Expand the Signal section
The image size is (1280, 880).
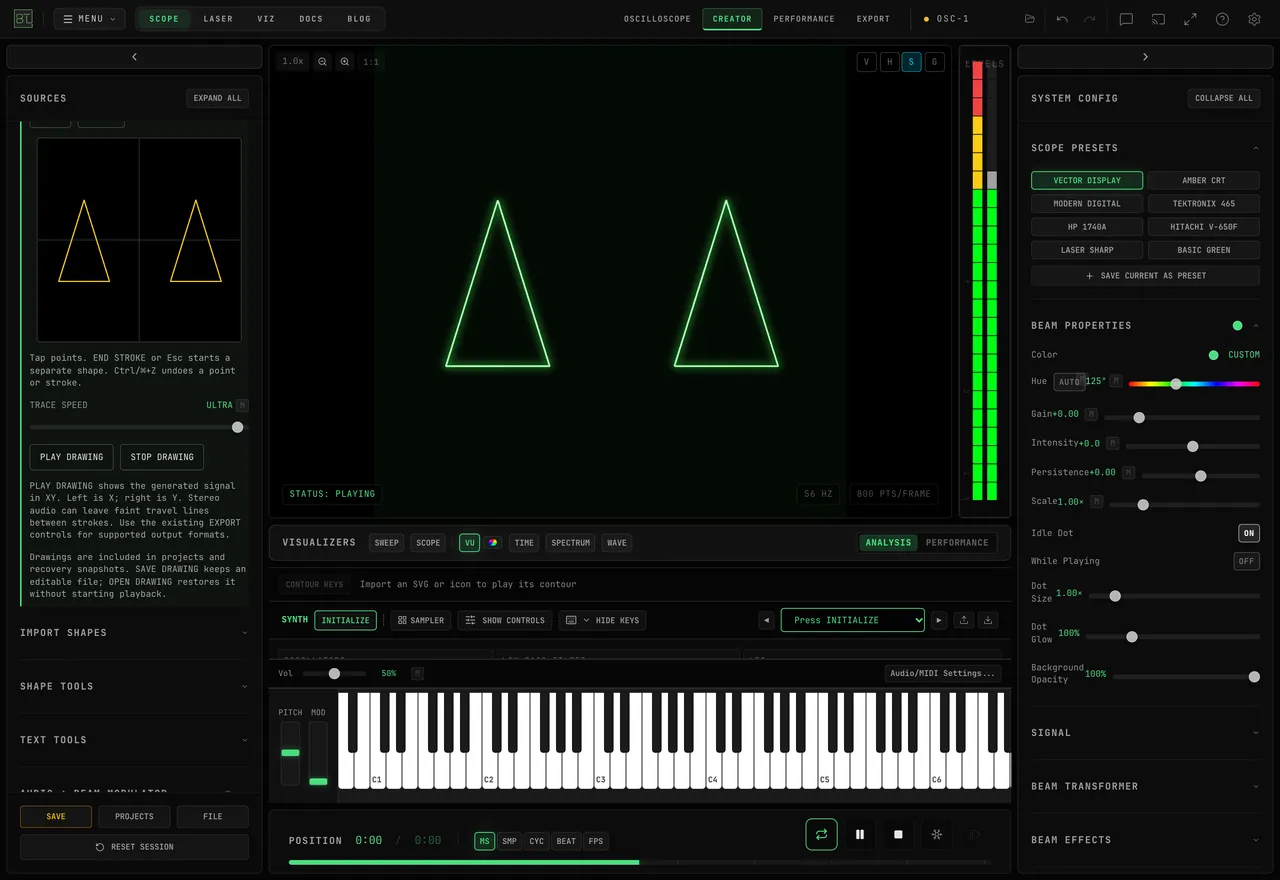(1145, 733)
